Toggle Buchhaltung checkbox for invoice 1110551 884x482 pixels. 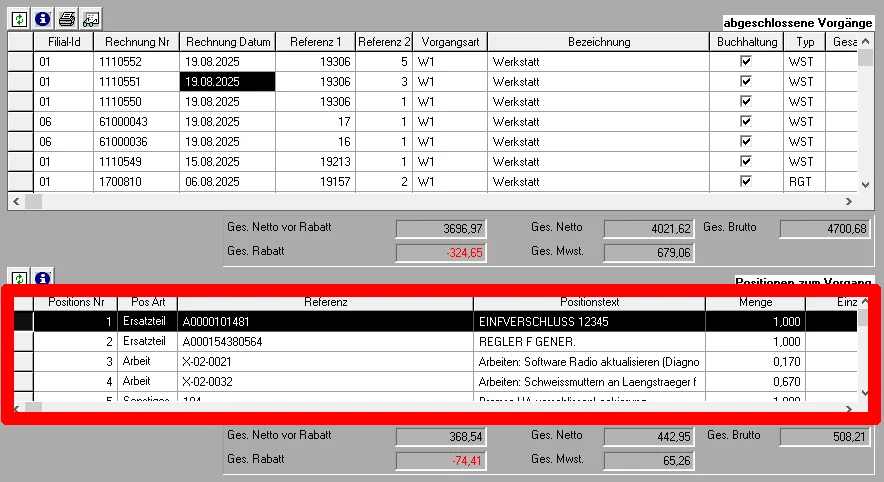click(746, 81)
